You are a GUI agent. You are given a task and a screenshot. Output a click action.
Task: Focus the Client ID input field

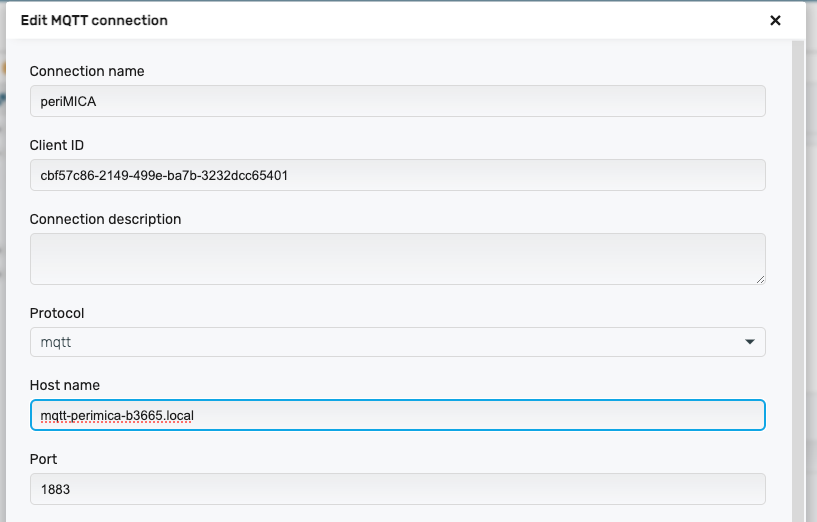click(x=397, y=175)
